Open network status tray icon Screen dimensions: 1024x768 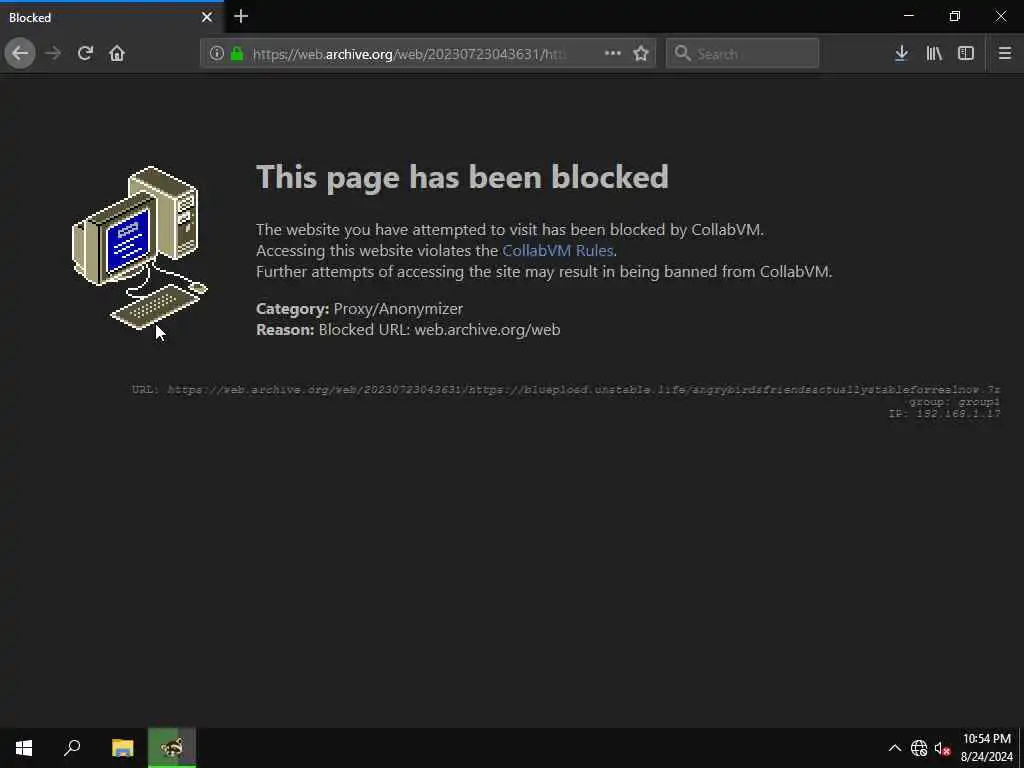(919, 748)
